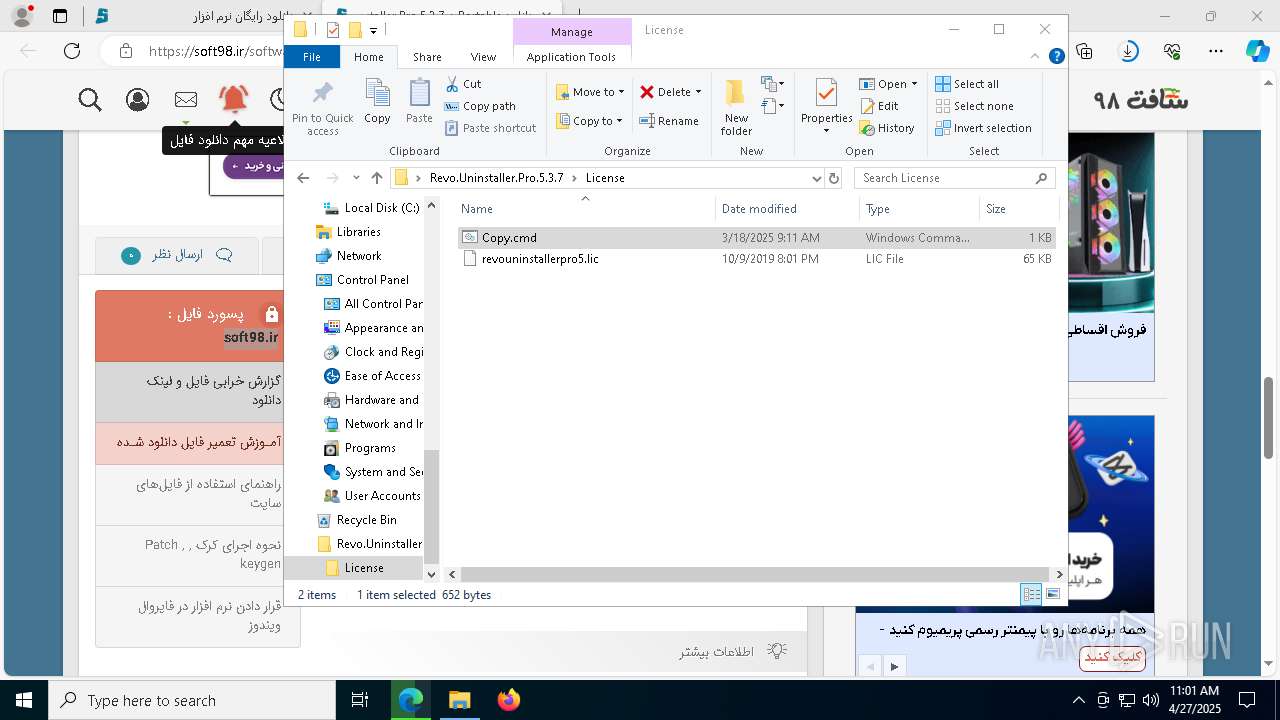This screenshot has width=1280, height=720.
Task: Click the website search magnifier icon
Action: click(90, 99)
